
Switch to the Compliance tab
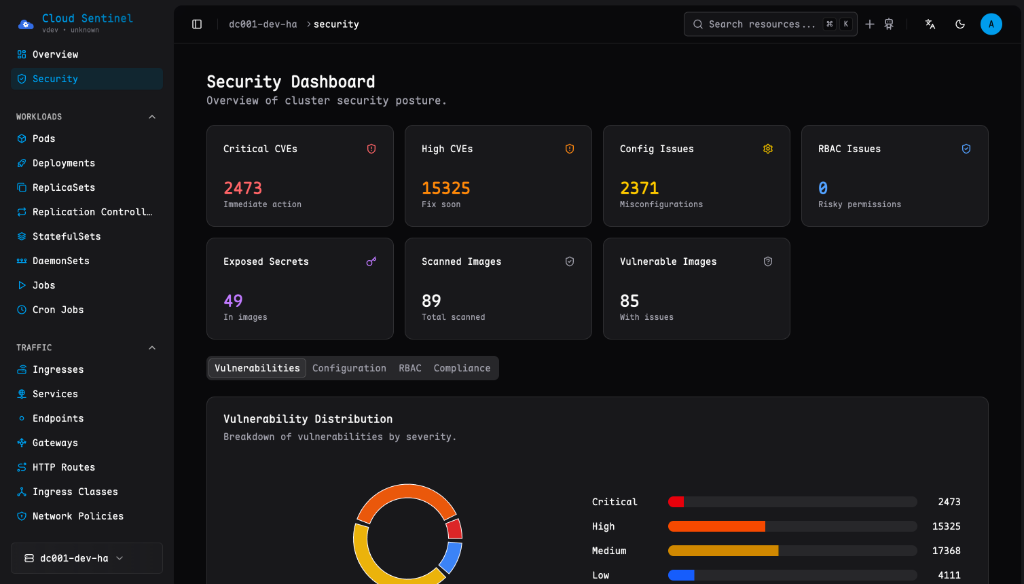(461, 367)
